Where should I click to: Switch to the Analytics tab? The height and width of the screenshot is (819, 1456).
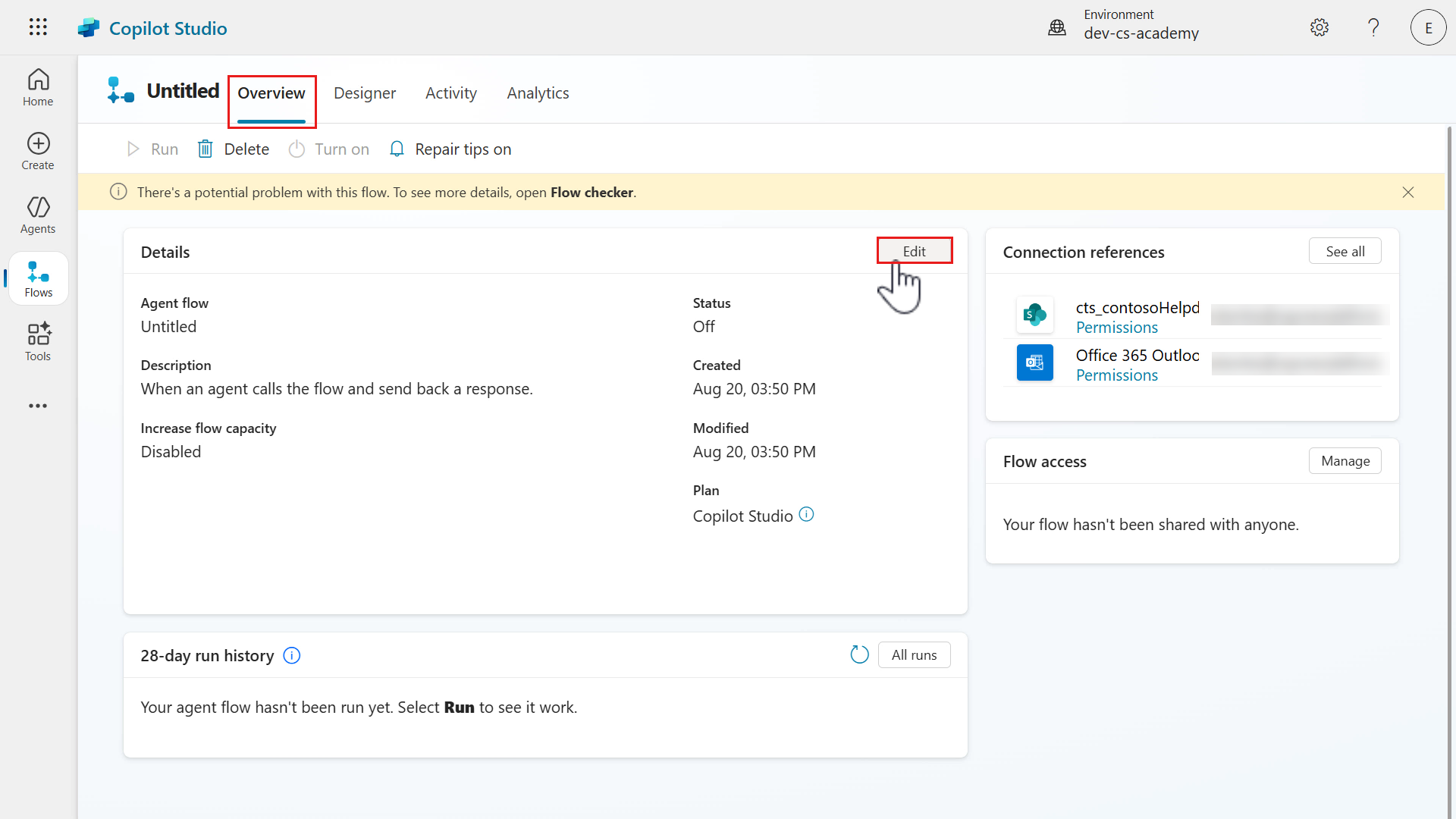coord(538,93)
